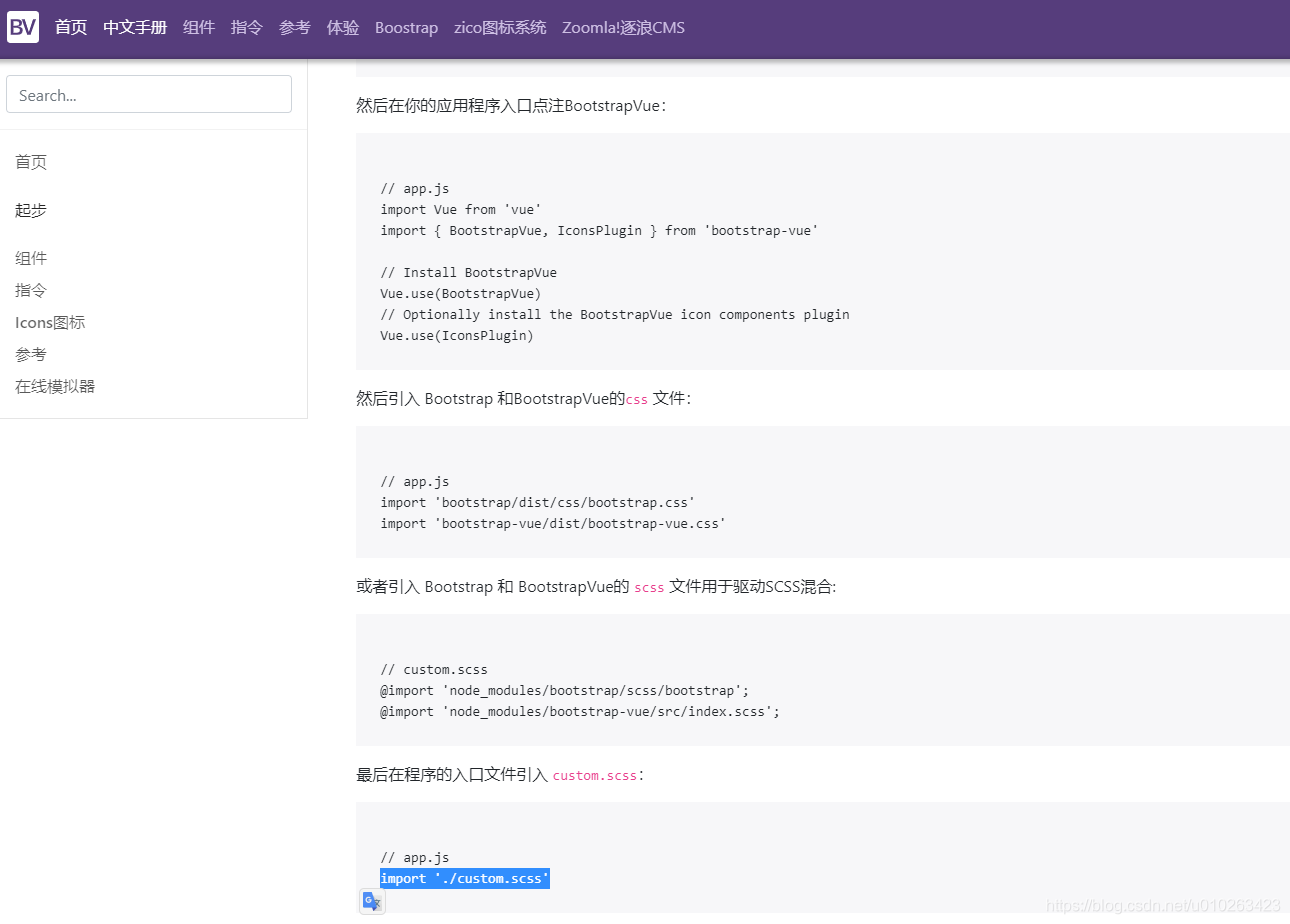Screen dimensions: 1290x924
Task: Select 组件 from the top navigation
Action: tap(198, 27)
